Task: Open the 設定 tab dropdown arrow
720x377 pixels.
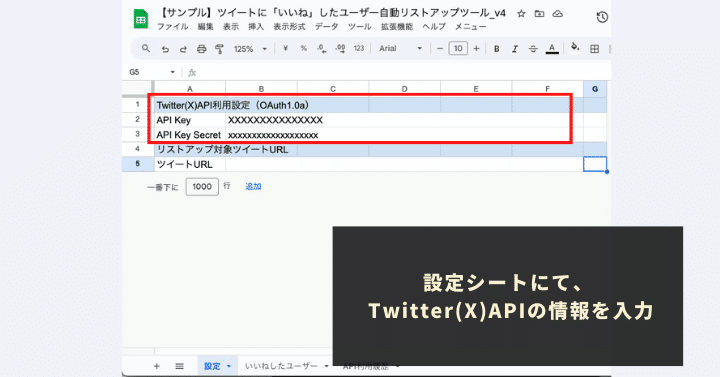Action: [x=229, y=366]
